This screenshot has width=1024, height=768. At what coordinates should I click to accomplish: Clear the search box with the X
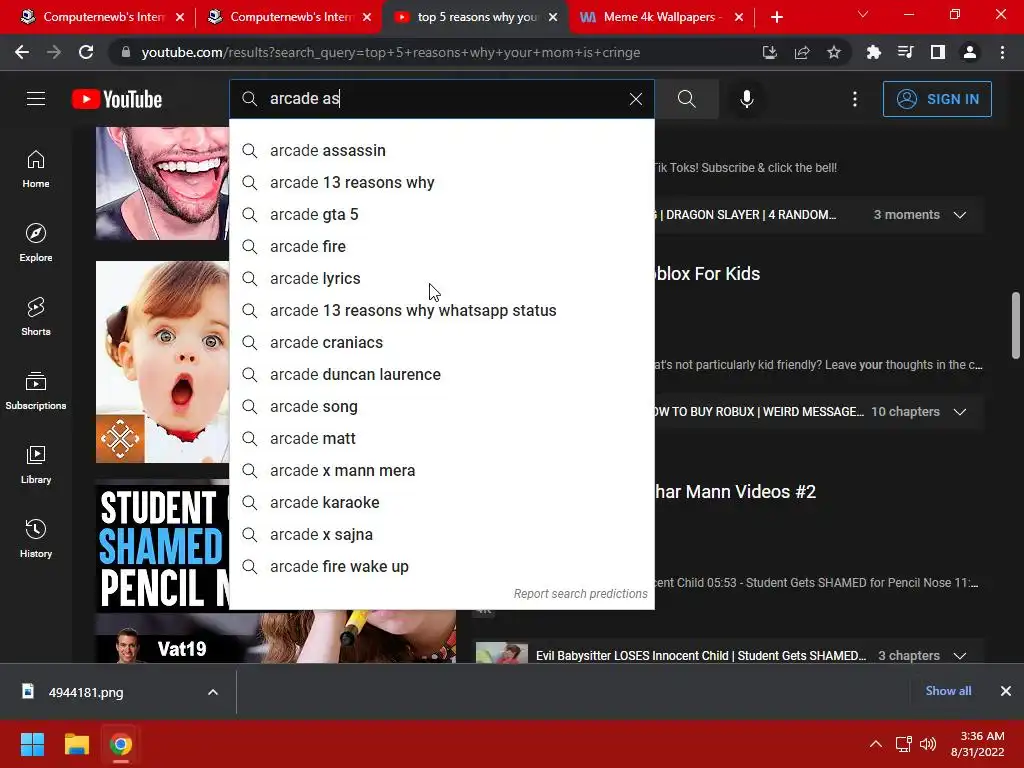635,99
